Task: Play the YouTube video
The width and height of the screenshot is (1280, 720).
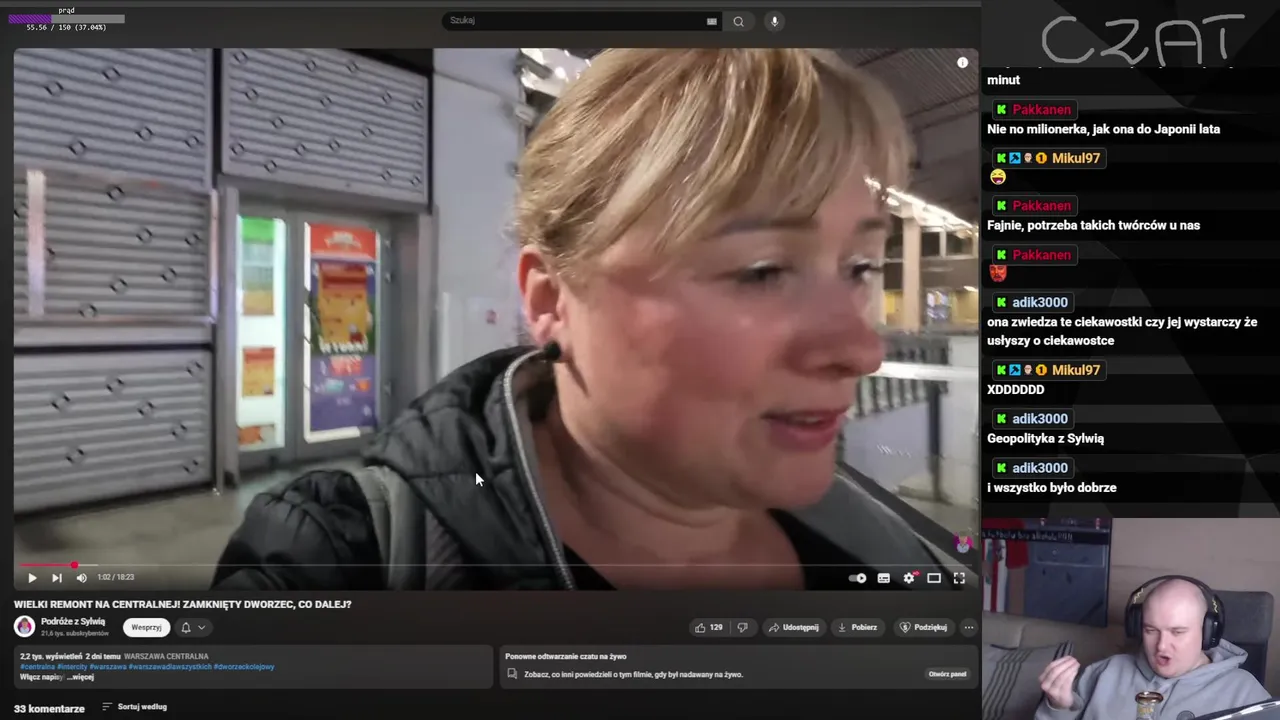Action: [x=32, y=578]
